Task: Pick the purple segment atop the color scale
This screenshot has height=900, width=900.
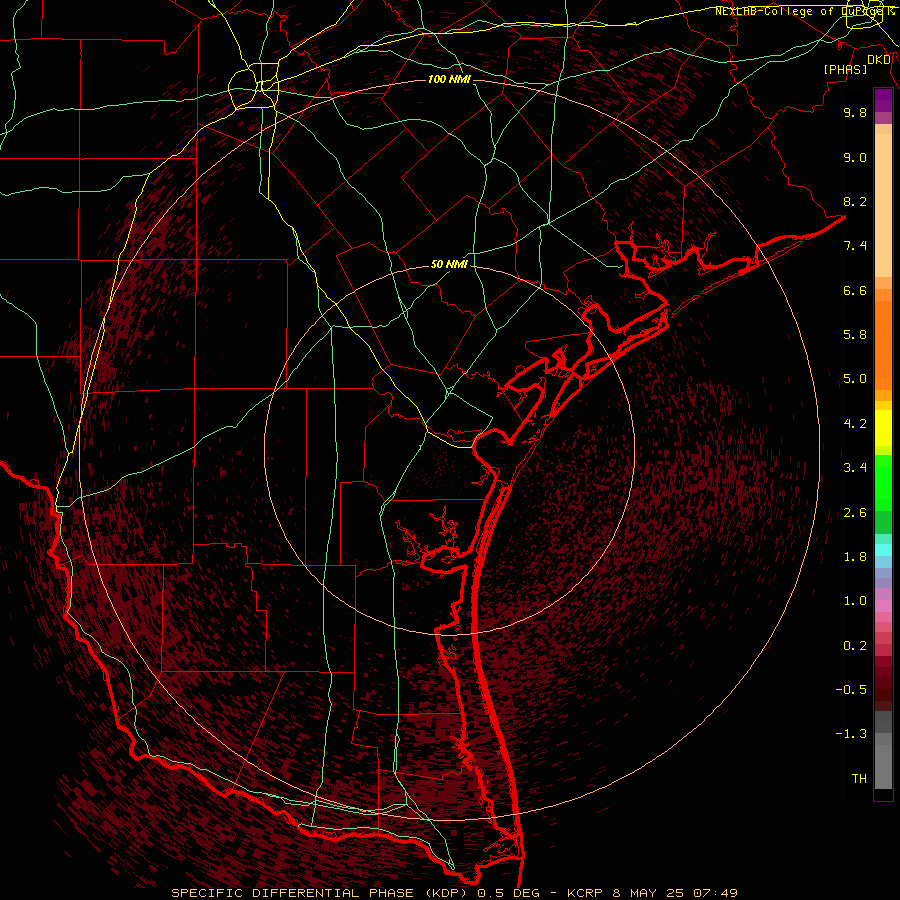Action: pyautogui.click(x=883, y=100)
